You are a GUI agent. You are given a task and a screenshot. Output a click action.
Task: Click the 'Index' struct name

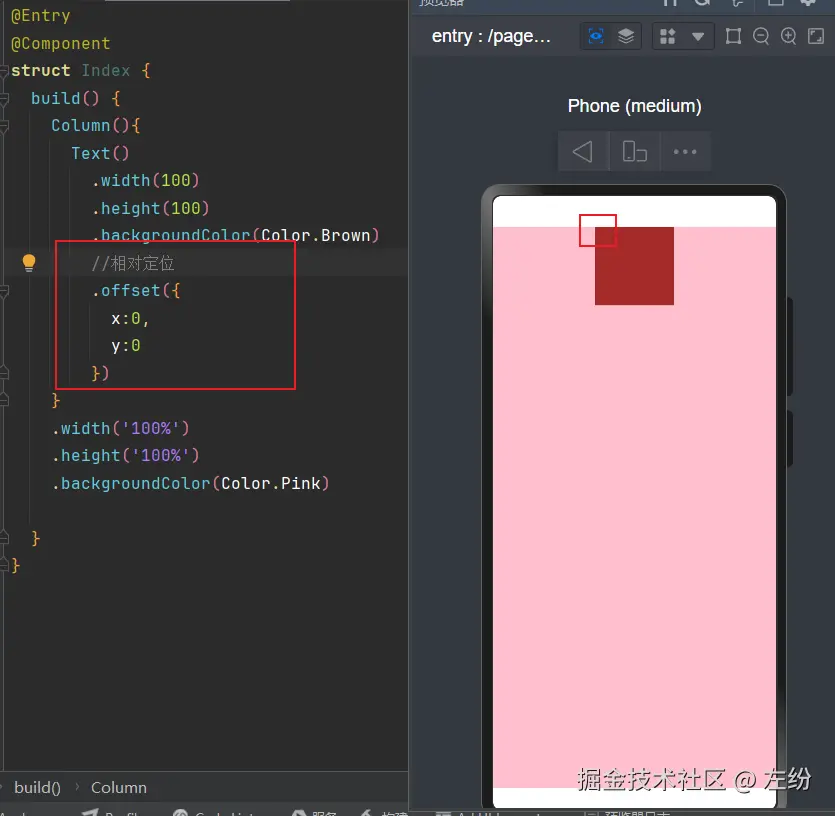pyautogui.click(x=105, y=70)
